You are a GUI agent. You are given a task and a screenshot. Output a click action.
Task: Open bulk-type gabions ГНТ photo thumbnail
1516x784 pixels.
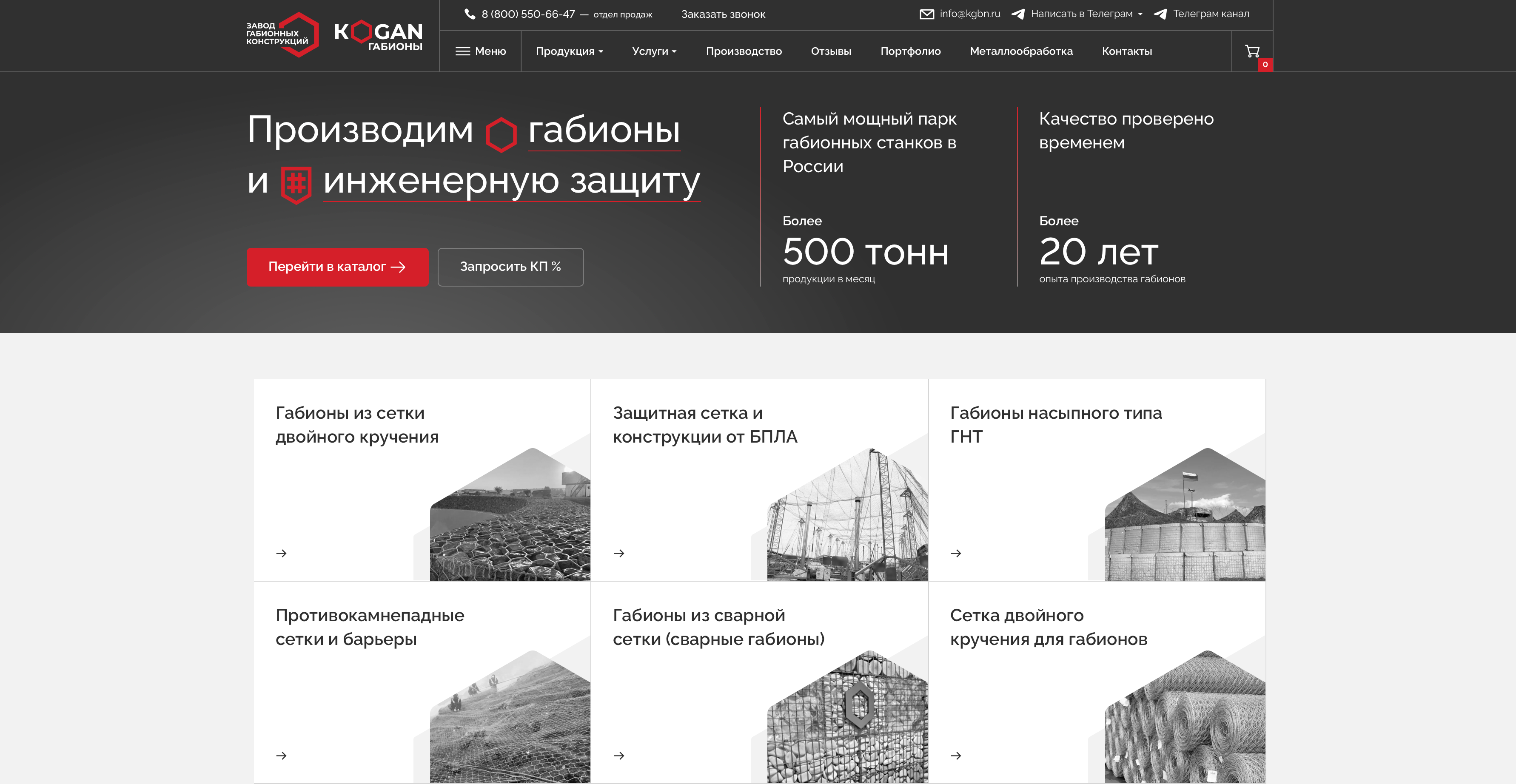click(x=1185, y=514)
